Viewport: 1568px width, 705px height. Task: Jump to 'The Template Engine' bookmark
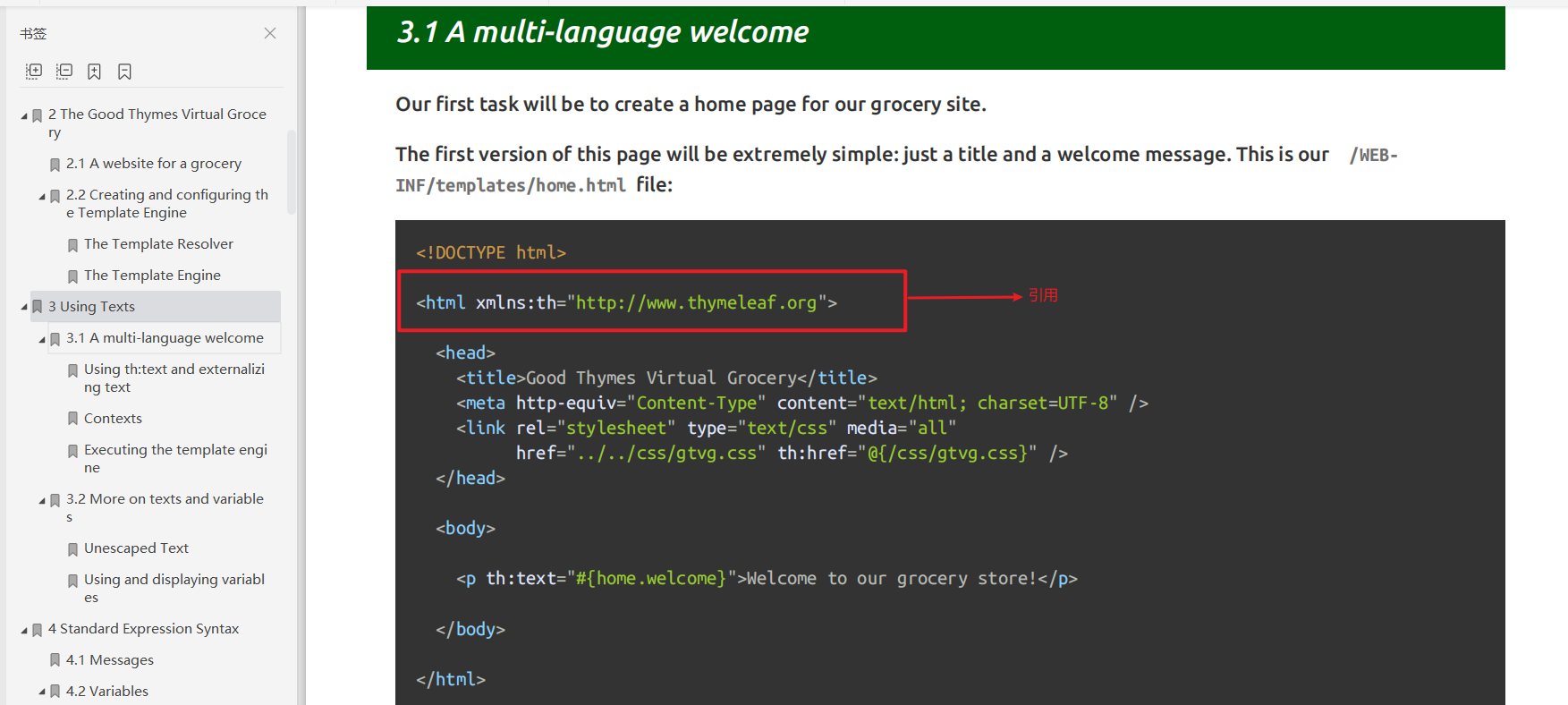point(152,276)
